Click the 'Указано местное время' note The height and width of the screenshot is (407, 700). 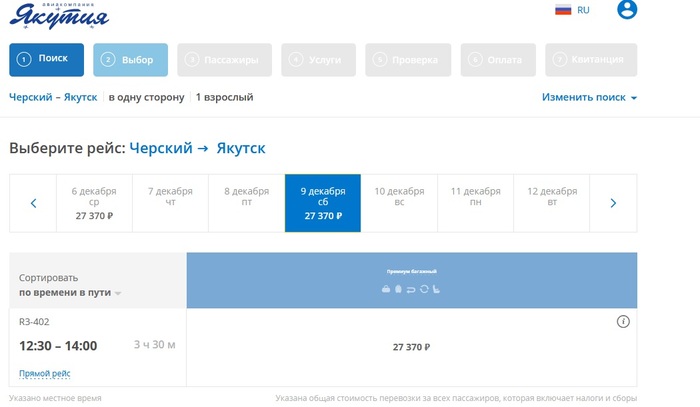click(x=55, y=398)
